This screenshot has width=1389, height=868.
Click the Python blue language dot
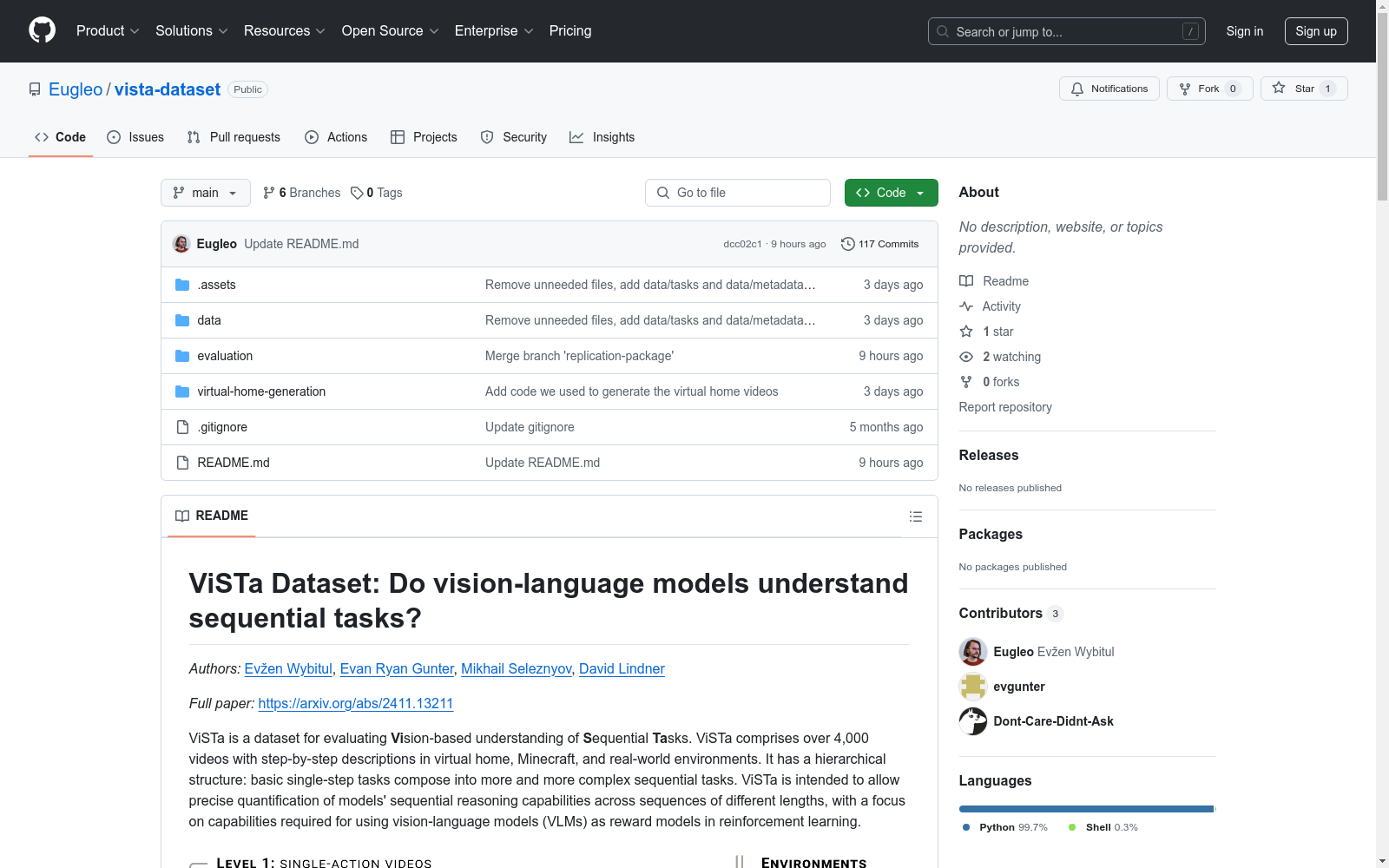coord(966,827)
